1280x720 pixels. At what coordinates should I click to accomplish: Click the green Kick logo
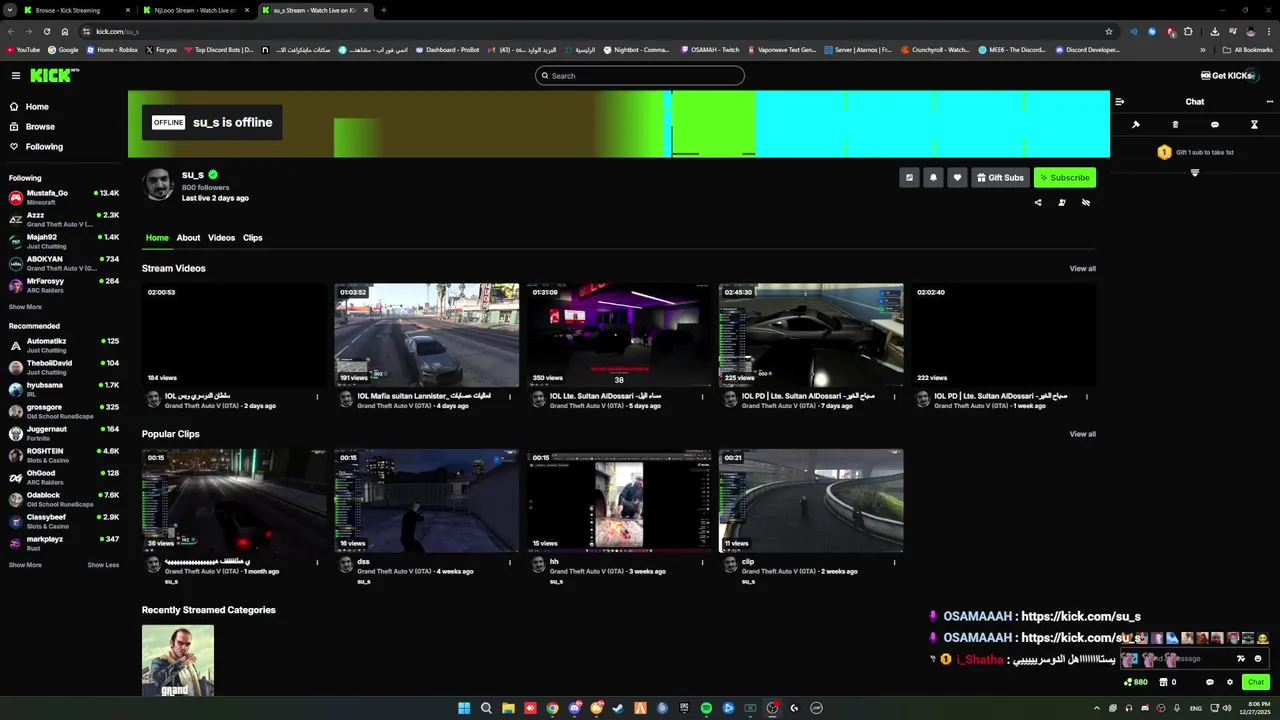pyautogui.click(x=54, y=76)
